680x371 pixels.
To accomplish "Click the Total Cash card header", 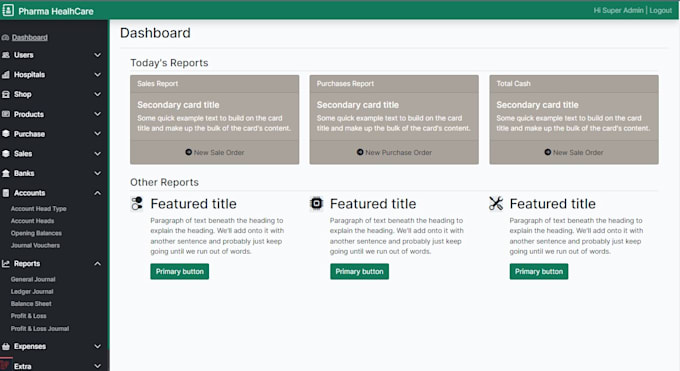I will click(x=574, y=84).
